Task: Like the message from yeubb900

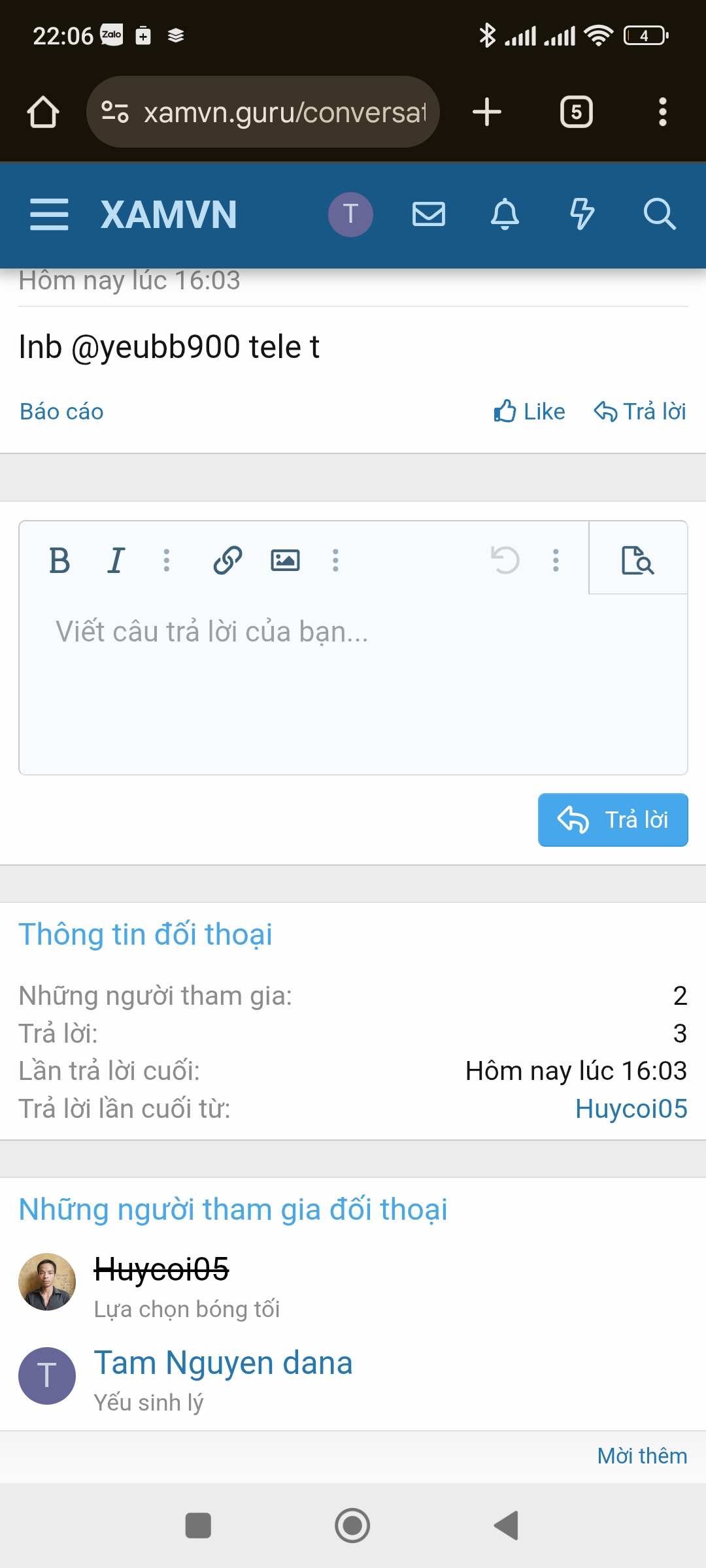Action: [x=529, y=412]
